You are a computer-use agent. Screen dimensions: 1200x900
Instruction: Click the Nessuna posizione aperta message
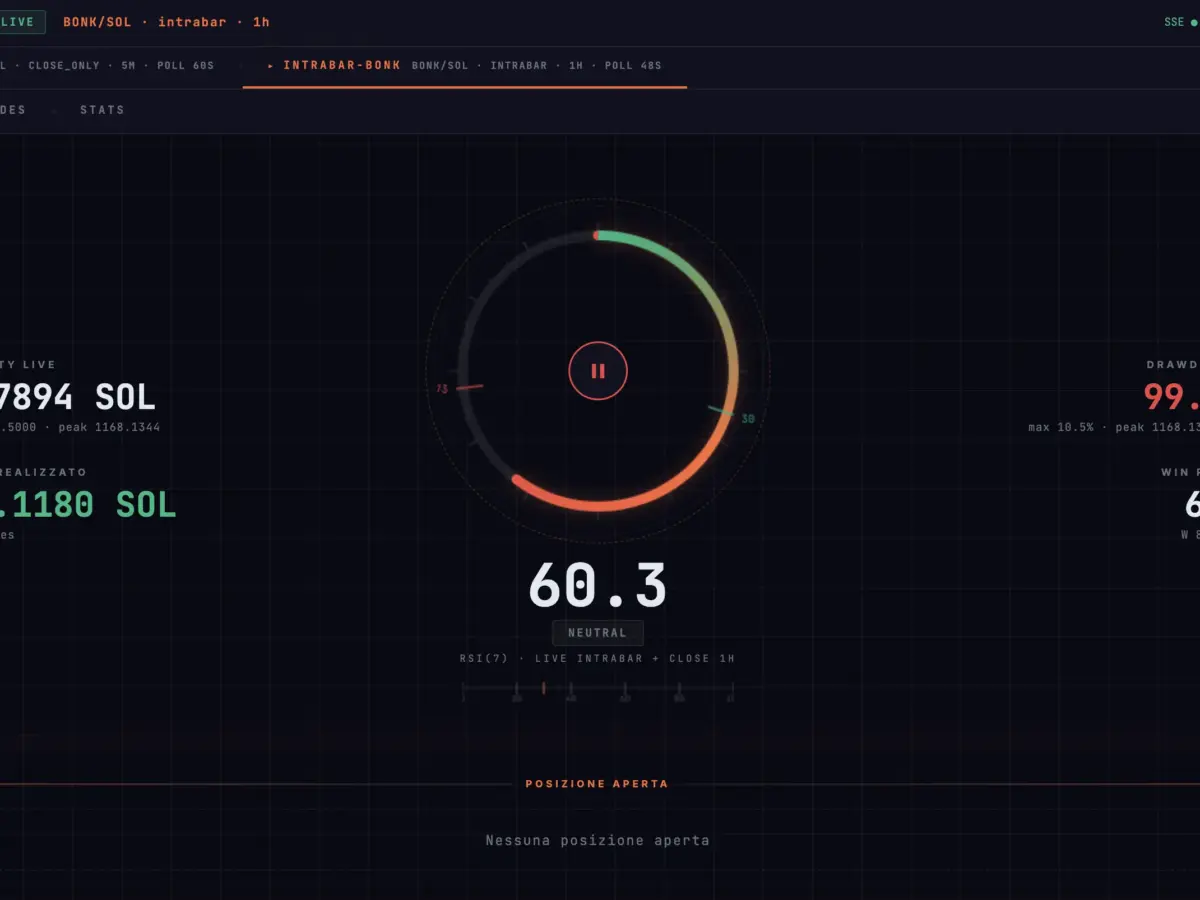click(597, 841)
